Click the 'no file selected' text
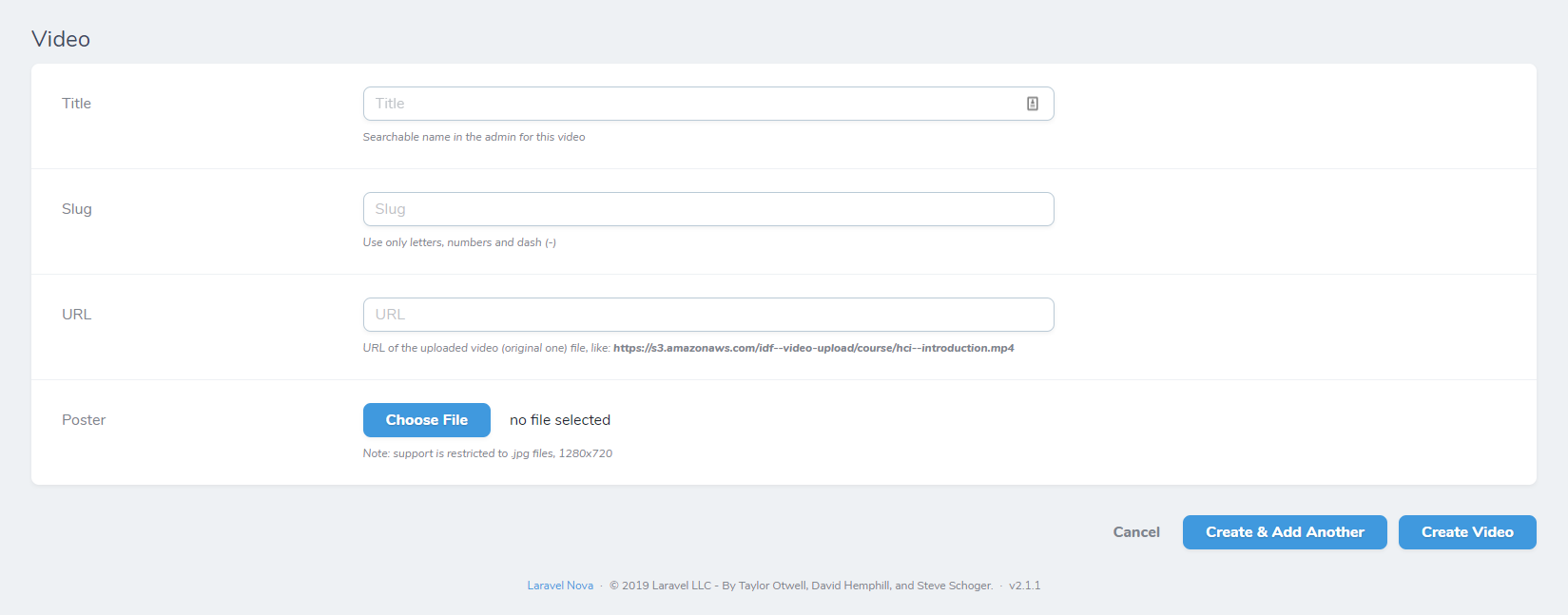Image resolution: width=1568 pixels, height=615 pixels. pos(560,420)
